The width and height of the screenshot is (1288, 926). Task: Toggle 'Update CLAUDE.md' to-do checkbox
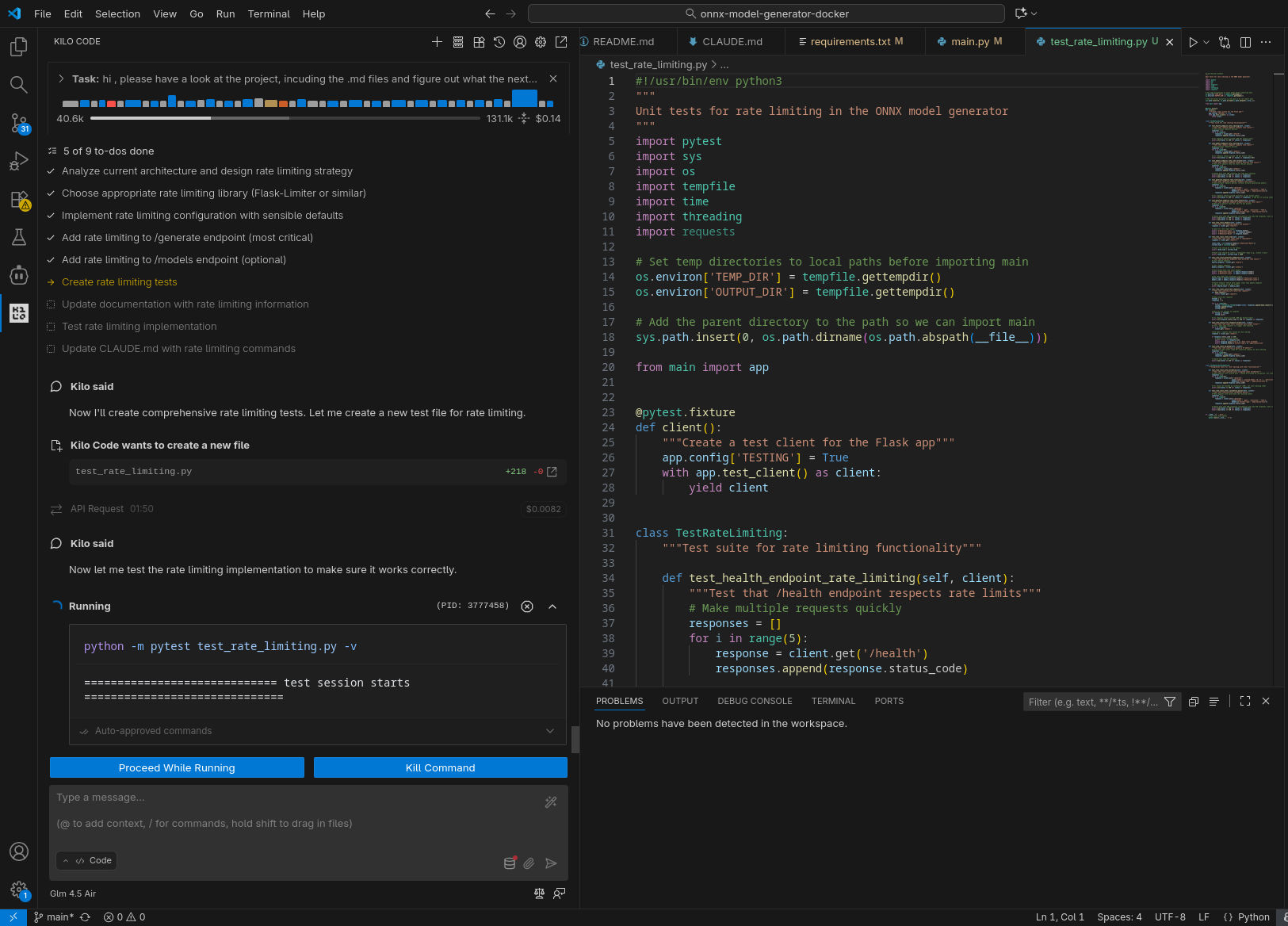[52, 349]
